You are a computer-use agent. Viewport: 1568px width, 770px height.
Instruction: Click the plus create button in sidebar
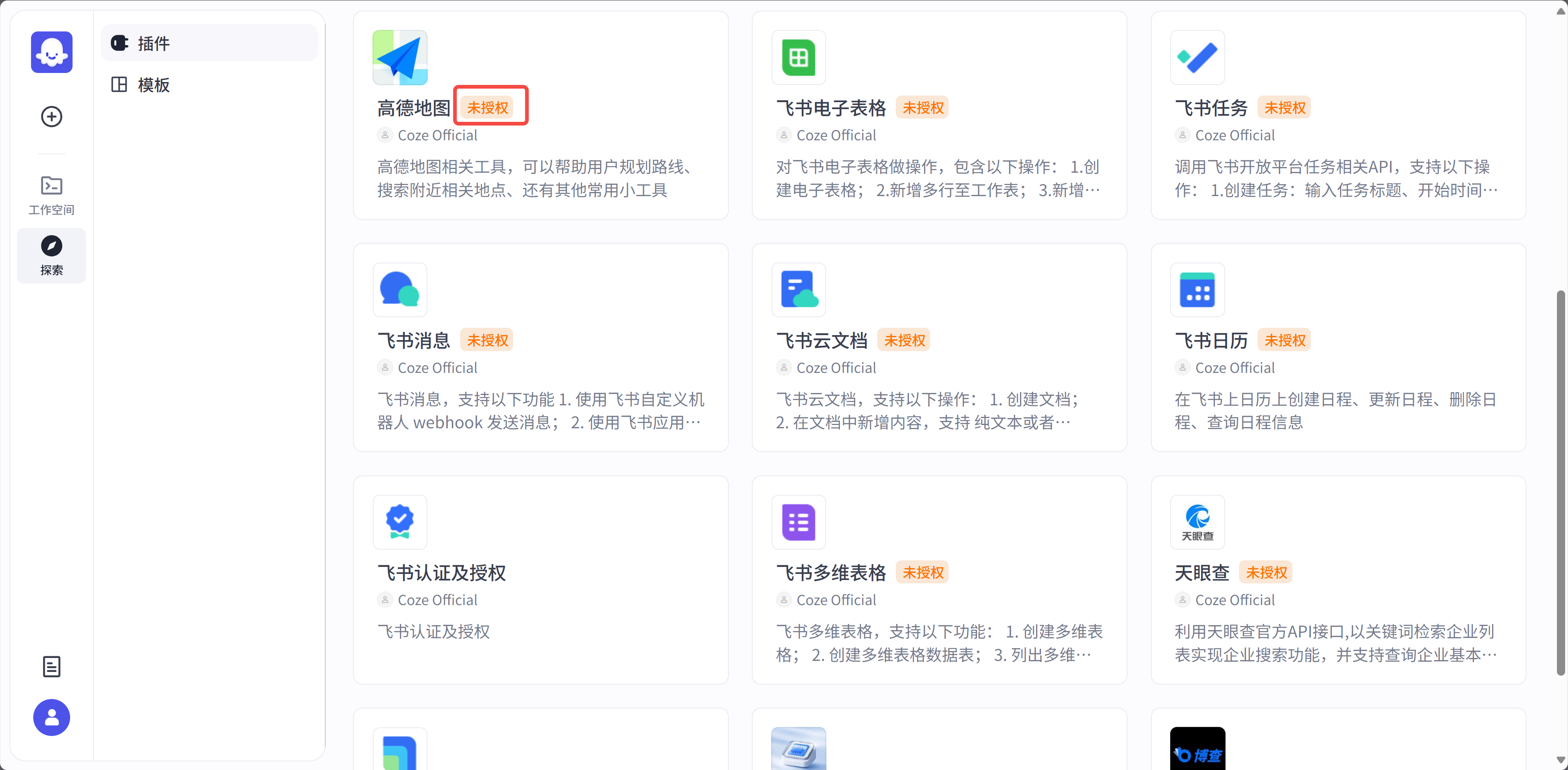tap(52, 116)
